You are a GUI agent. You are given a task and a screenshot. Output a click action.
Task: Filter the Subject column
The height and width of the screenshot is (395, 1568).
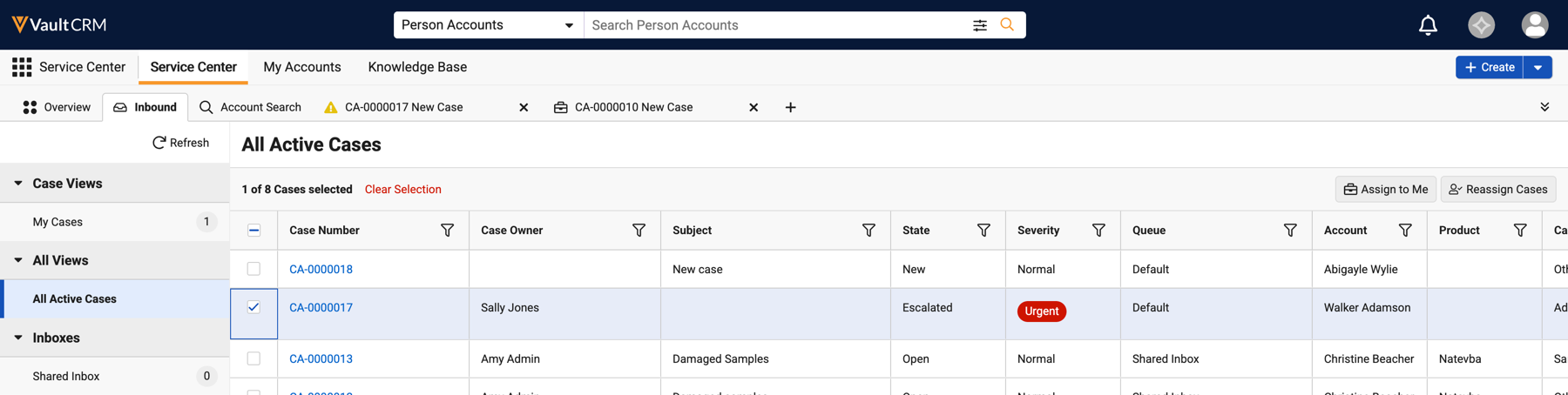coord(868,231)
